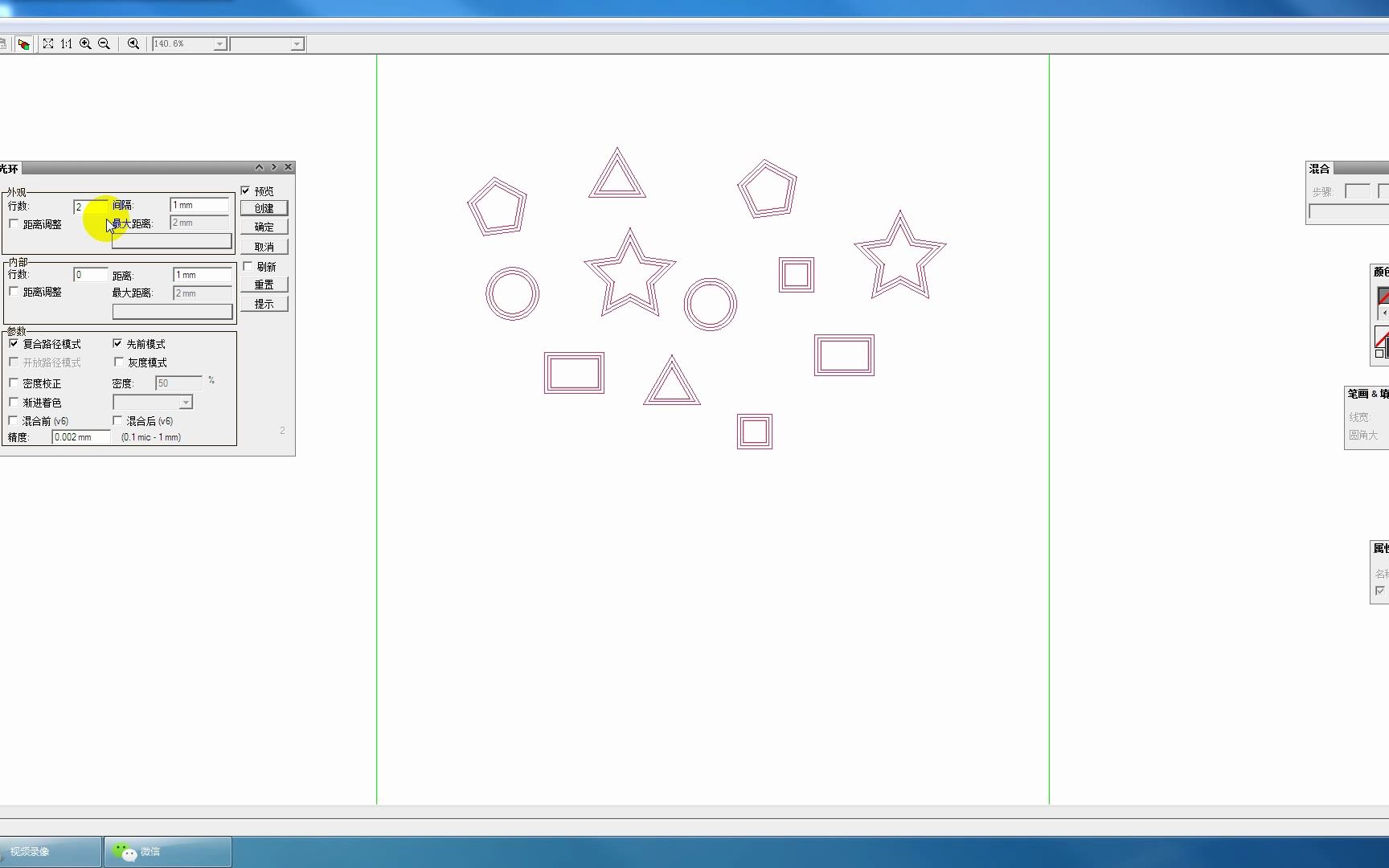Viewport: 1389px width, 868px height.
Task: Enable 距离调整 in the 内部 section
Action: click(14, 292)
